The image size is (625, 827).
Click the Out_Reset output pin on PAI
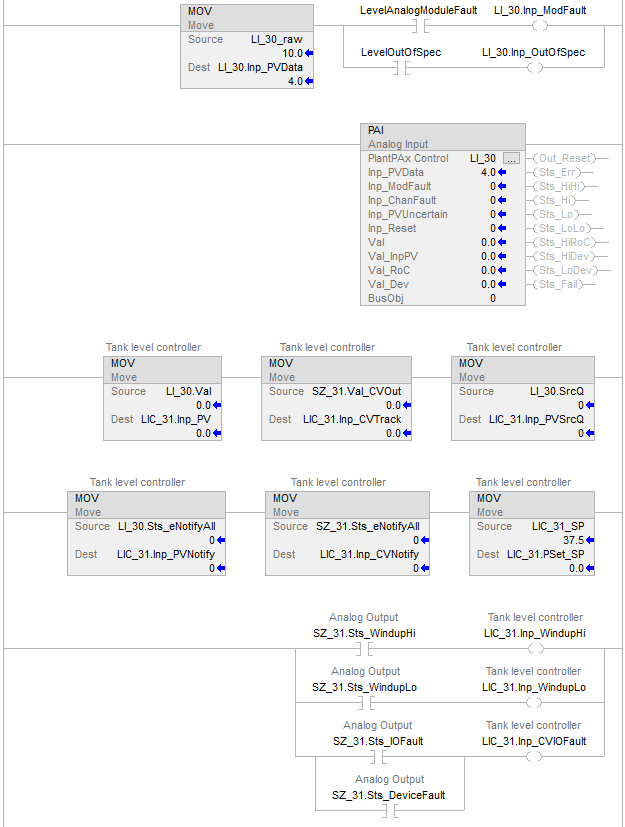coord(564,158)
